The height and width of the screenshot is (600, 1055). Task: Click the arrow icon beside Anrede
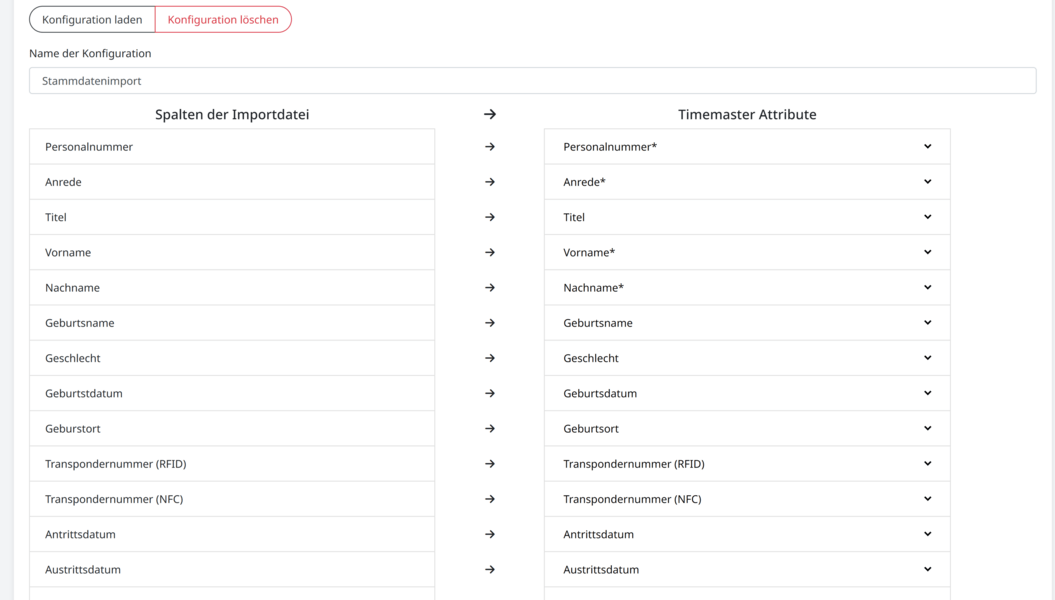click(x=490, y=182)
